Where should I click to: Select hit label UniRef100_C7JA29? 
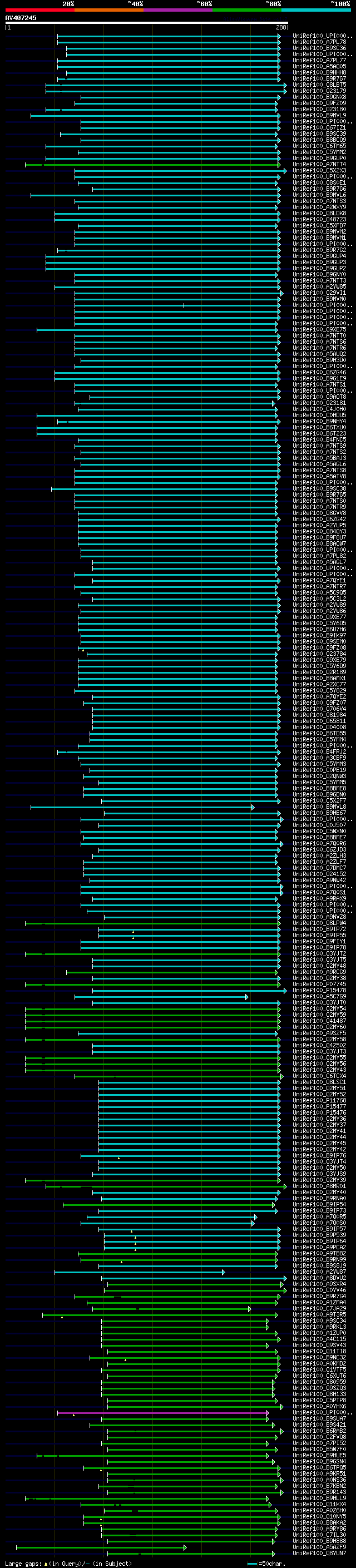[x=319, y=1309]
